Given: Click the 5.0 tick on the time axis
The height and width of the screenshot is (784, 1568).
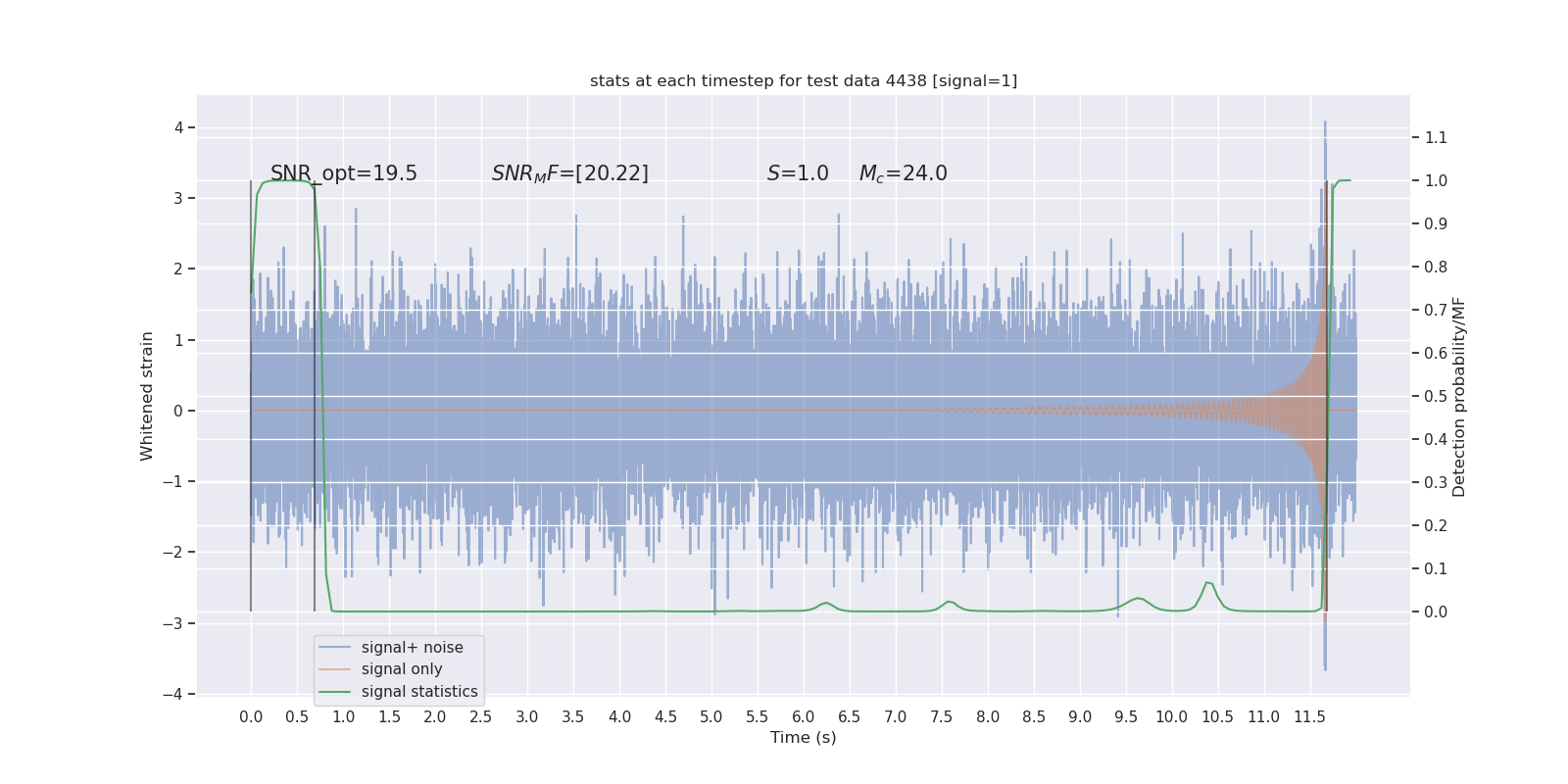Looking at the screenshot, I should tap(711, 716).
